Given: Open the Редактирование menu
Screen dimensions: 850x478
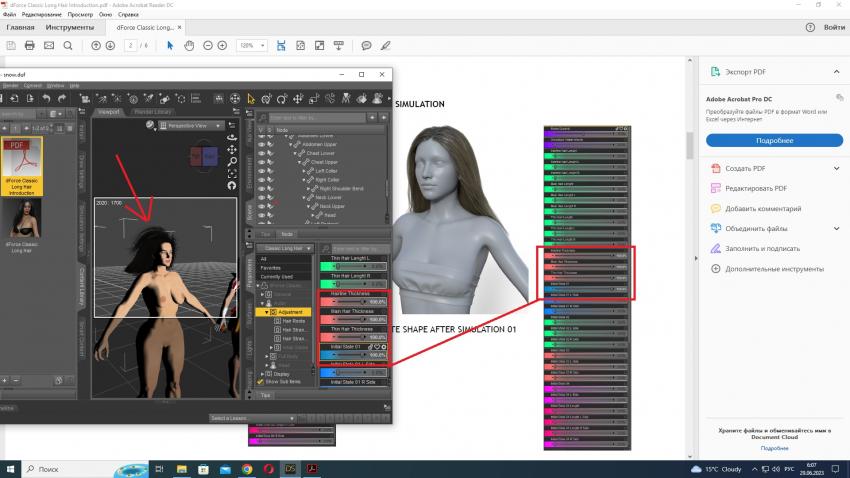Looking at the screenshot, I should 42,15.
